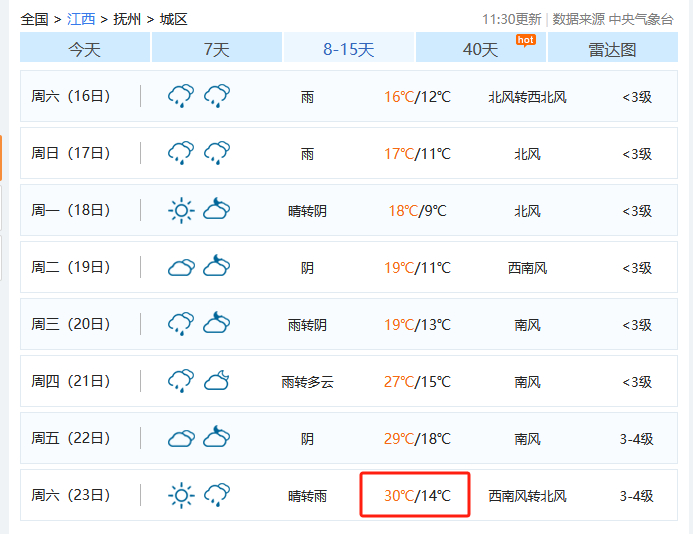The width and height of the screenshot is (693, 534).
Task: Click the 数据来源 中央气象台 text
Action: click(613, 19)
